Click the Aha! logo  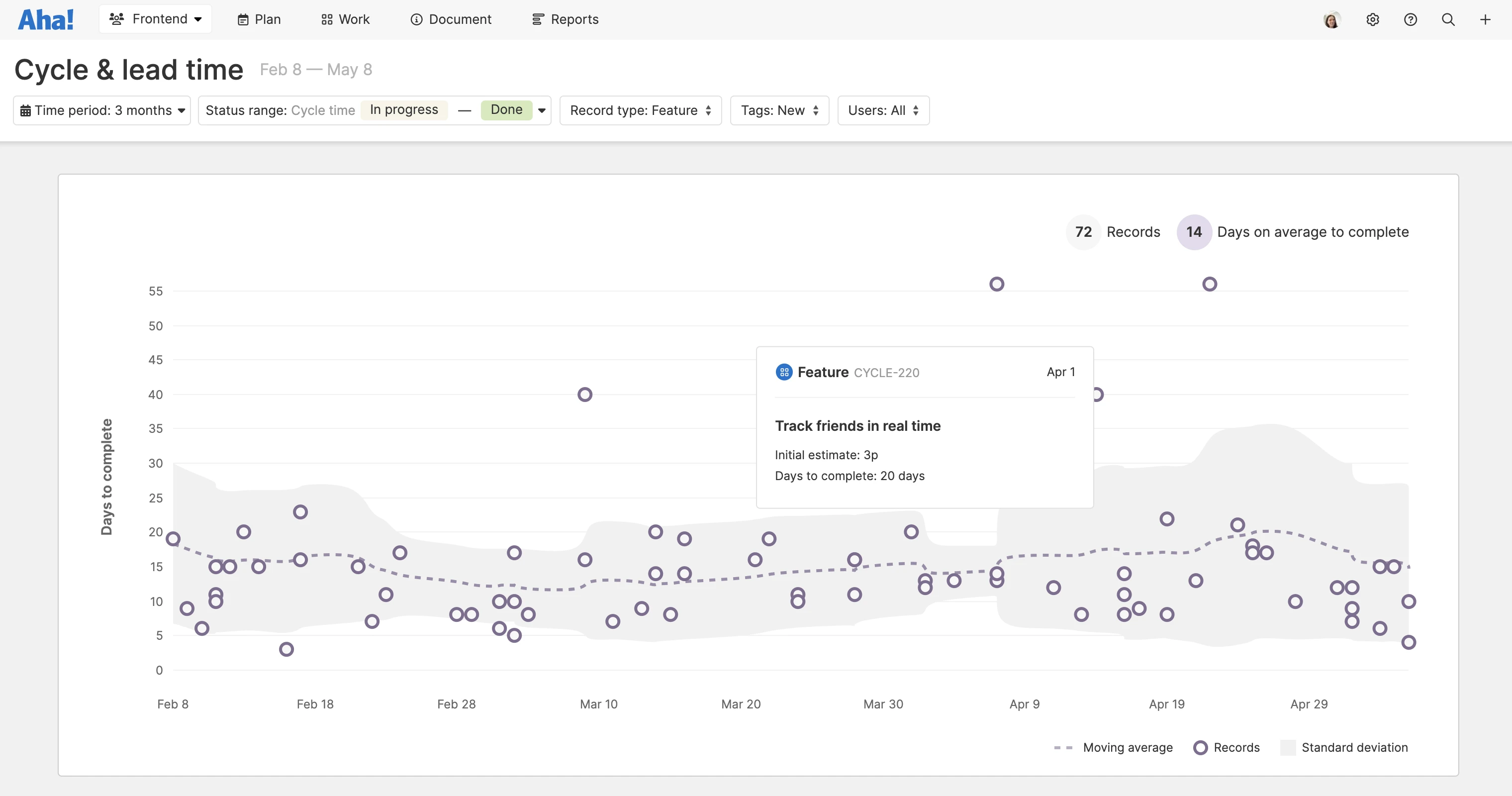tap(46, 20)
